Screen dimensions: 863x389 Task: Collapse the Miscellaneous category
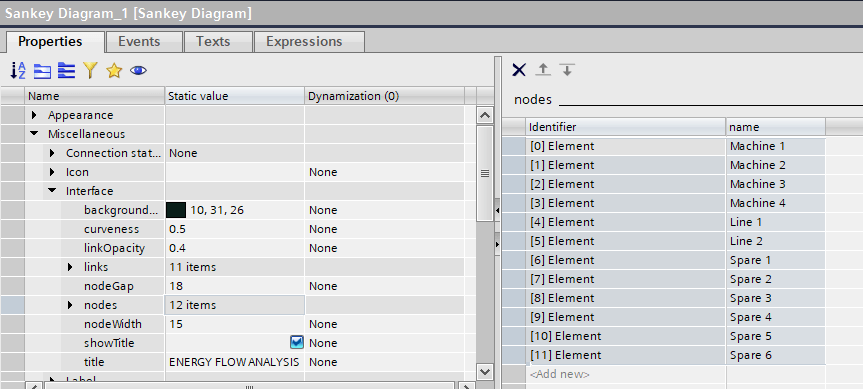(x=34, y=134)
